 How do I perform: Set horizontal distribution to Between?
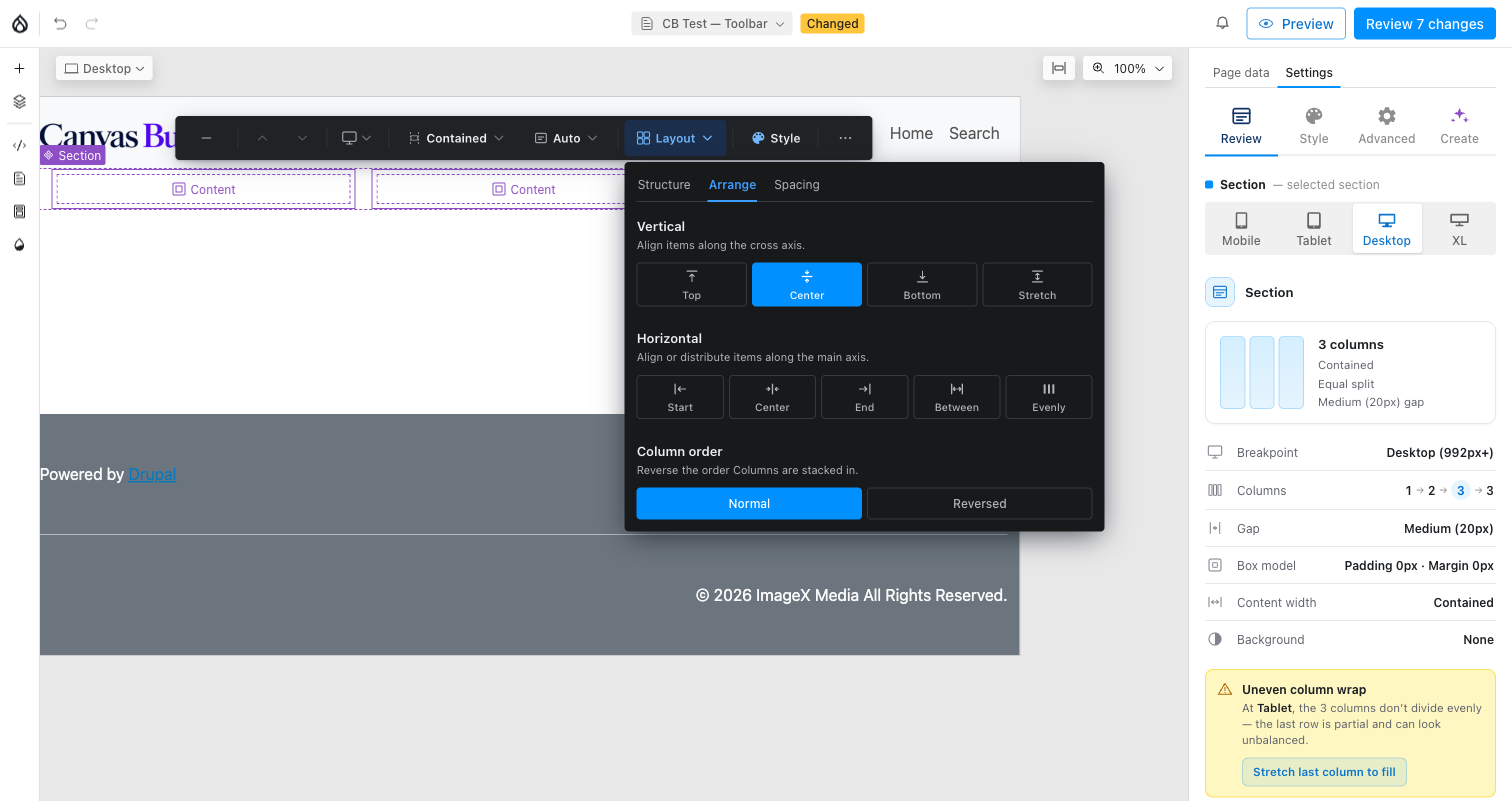[957, 397]
